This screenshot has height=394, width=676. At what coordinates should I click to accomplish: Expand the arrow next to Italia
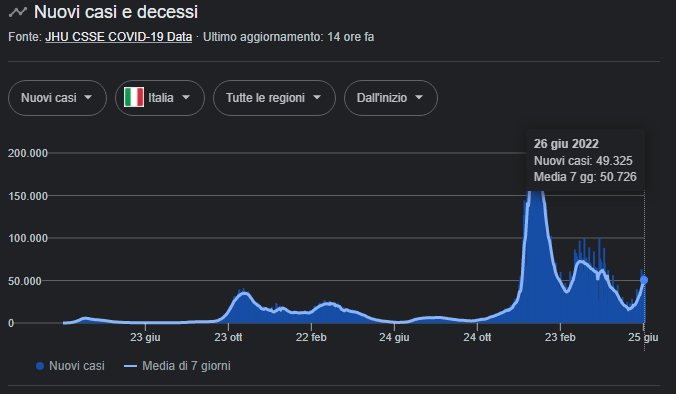(x=186, y=97)
